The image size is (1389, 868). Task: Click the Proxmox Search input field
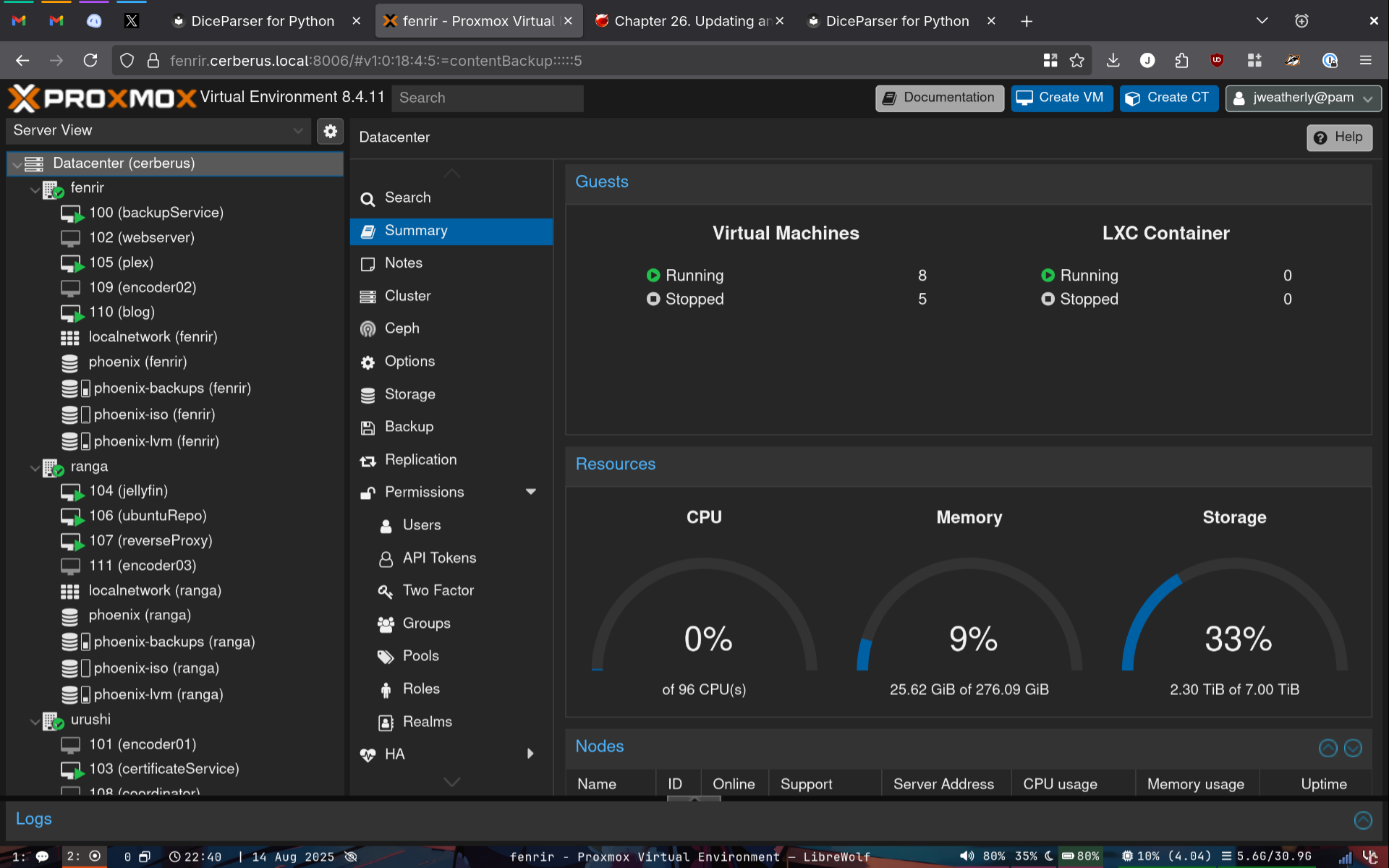point(487,98)
